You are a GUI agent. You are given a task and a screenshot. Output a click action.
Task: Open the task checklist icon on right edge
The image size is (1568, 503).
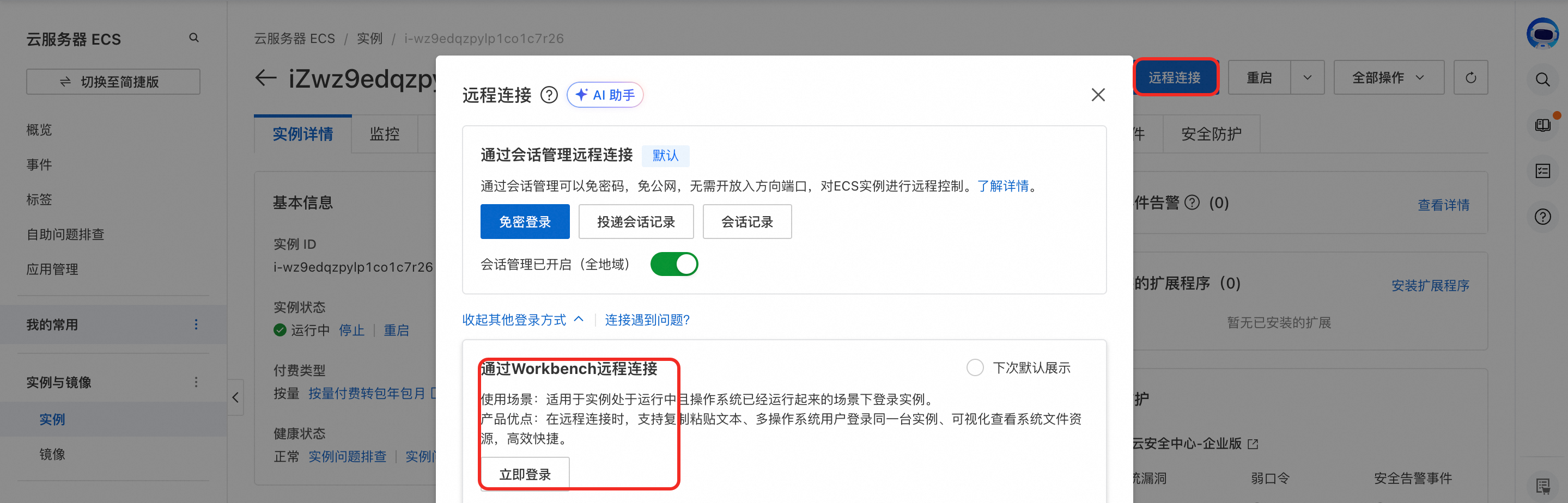1543,171
